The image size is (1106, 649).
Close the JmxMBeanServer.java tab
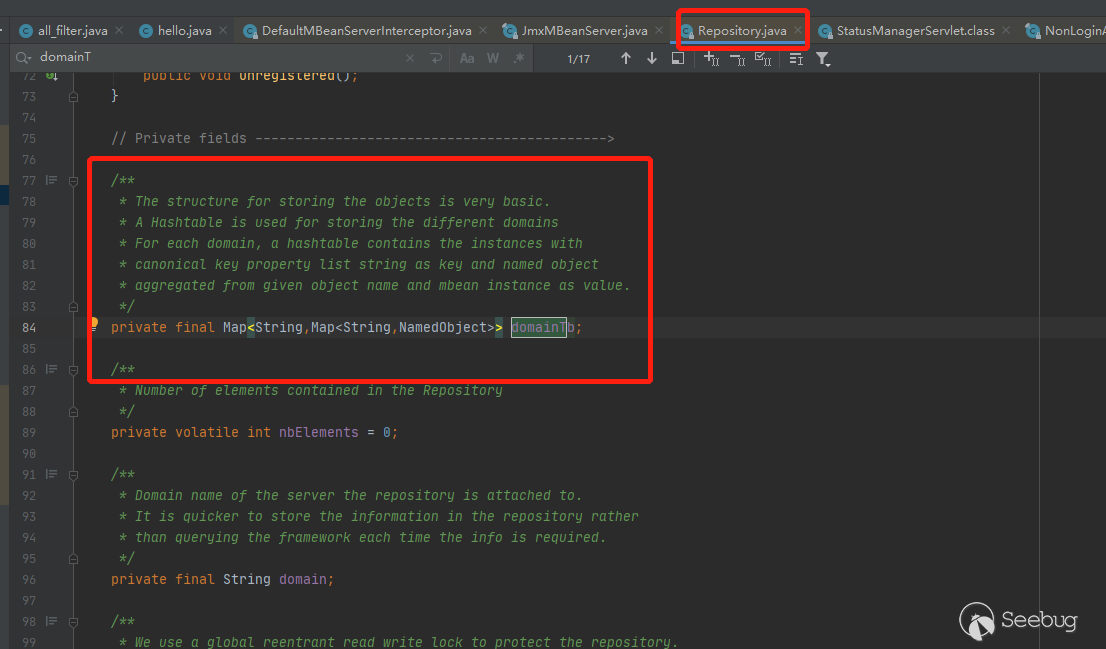tap(659, 30)
